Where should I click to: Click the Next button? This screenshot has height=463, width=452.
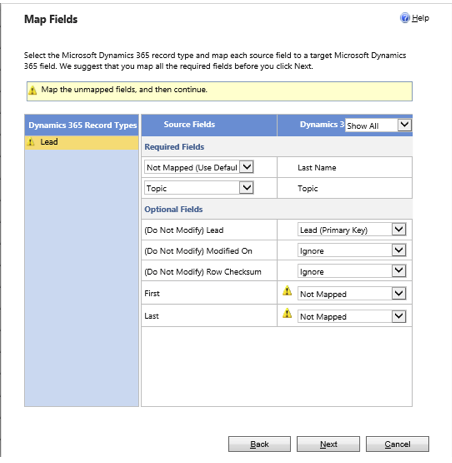pos(328,444)
